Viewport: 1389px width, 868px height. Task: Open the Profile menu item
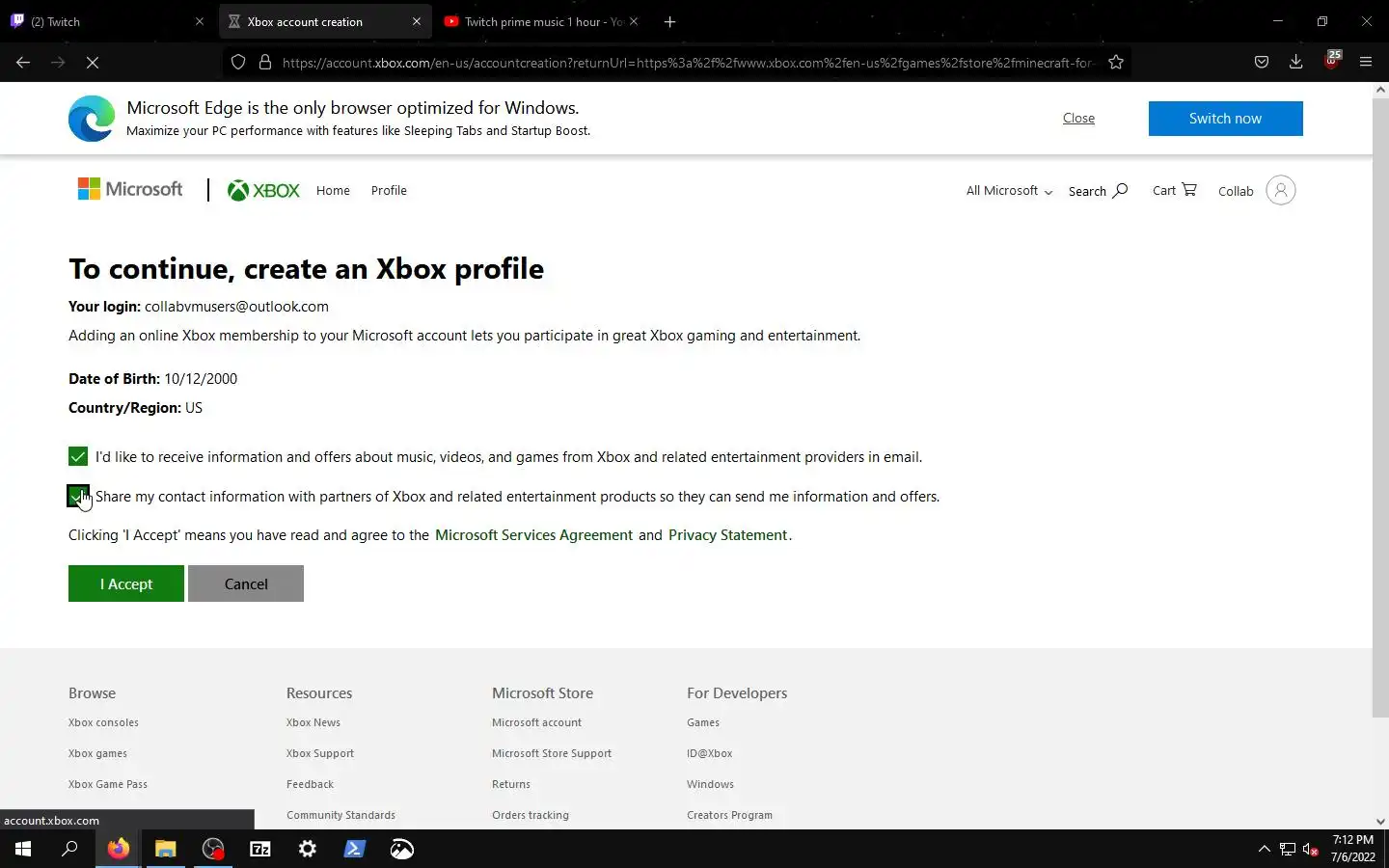389,191
